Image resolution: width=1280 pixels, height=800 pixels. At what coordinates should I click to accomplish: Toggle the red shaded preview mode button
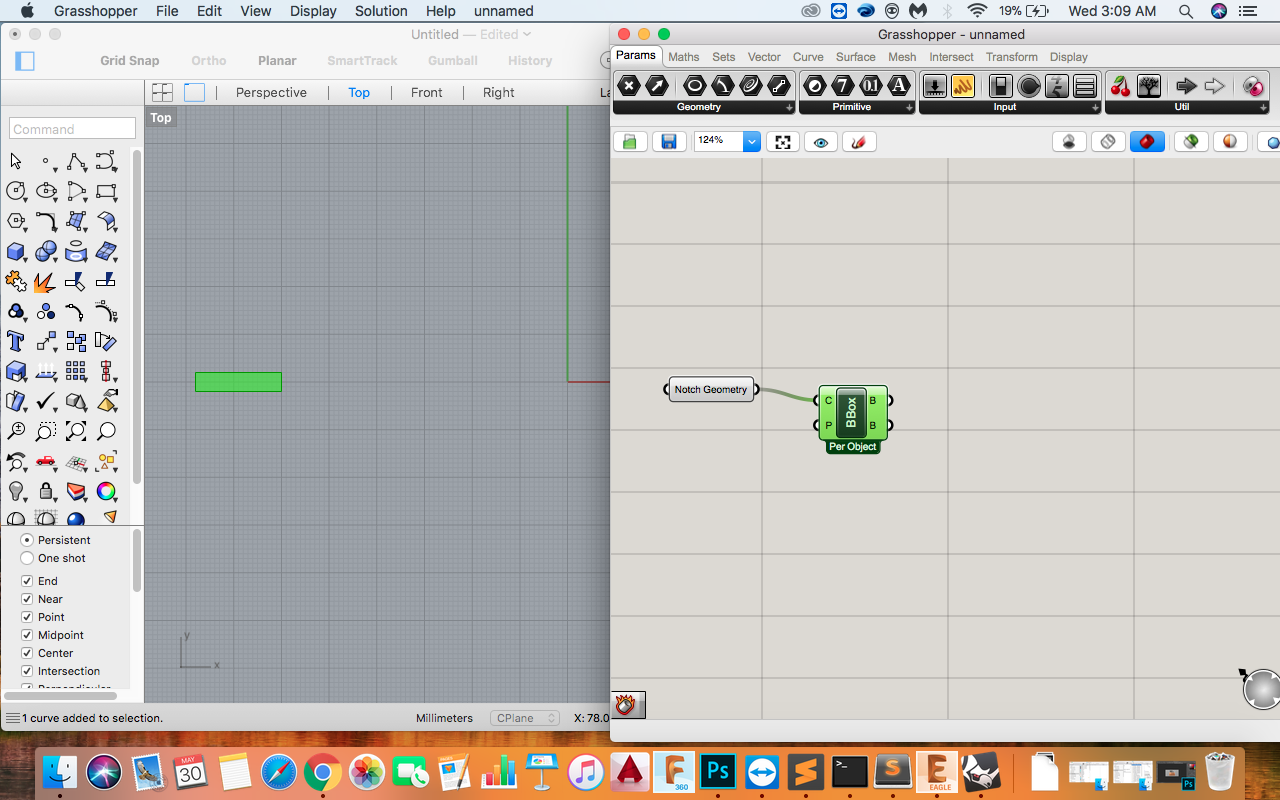coord(1147,142)
